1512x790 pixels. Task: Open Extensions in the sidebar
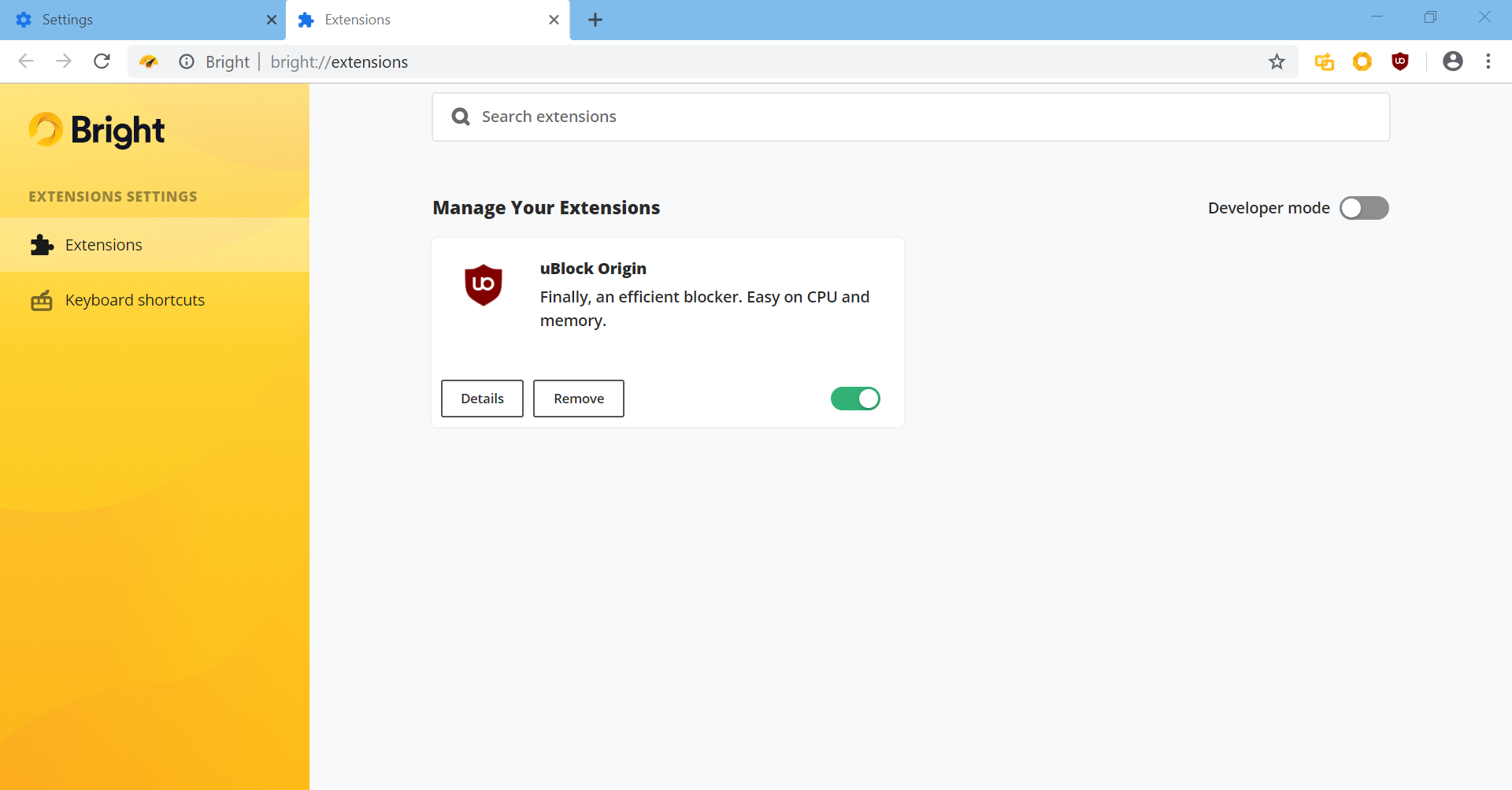(x=154, y=245)
